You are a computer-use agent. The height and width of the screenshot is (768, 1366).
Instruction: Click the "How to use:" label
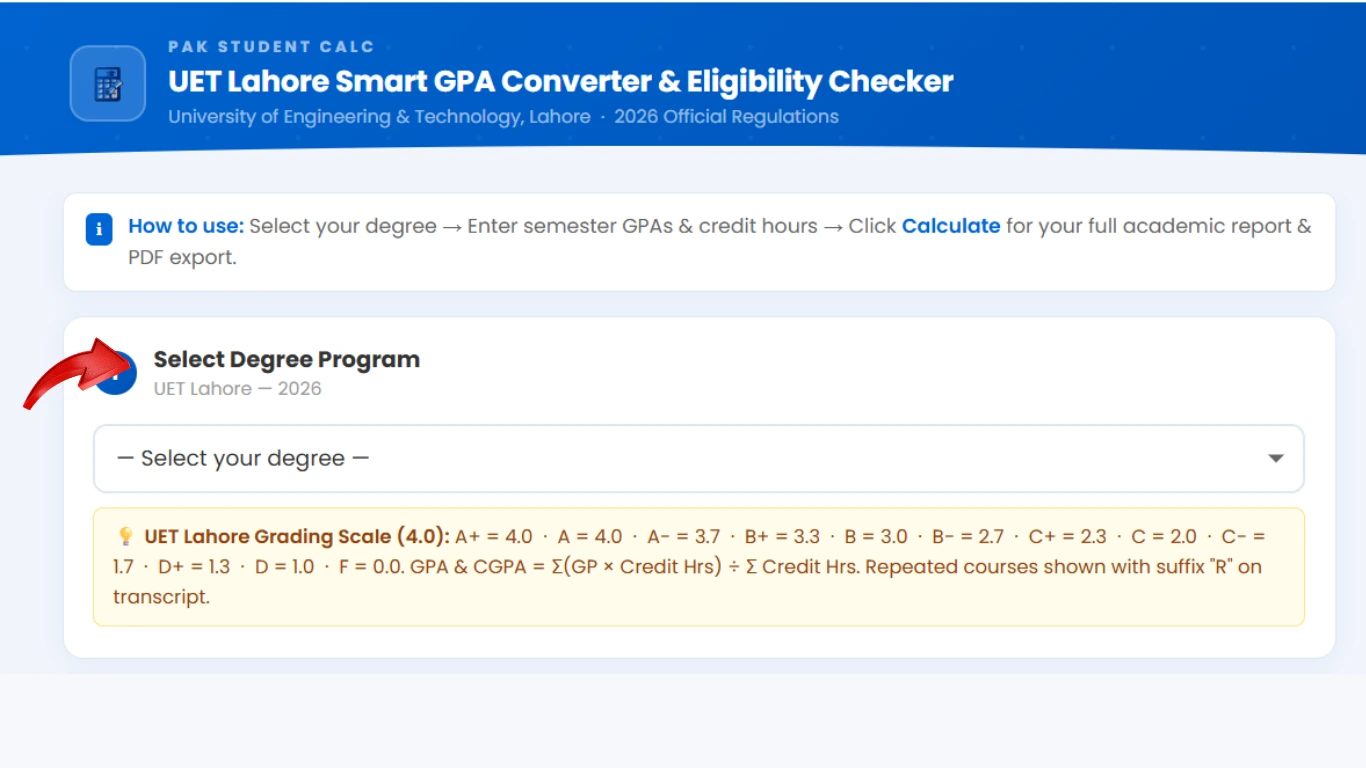pos(186,226)
